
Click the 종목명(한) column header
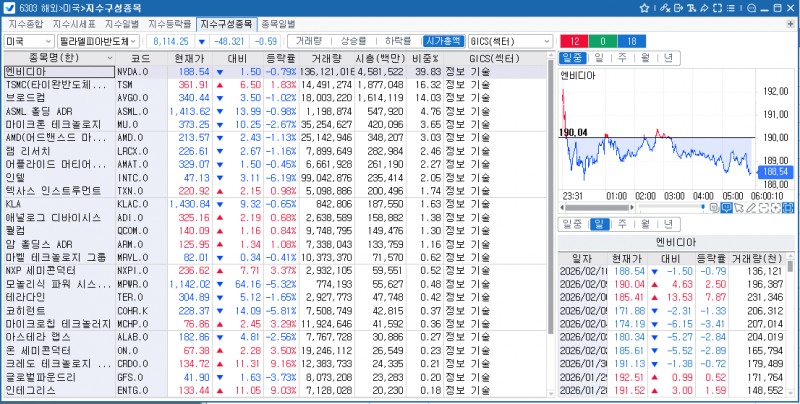[x=59, y=58]
